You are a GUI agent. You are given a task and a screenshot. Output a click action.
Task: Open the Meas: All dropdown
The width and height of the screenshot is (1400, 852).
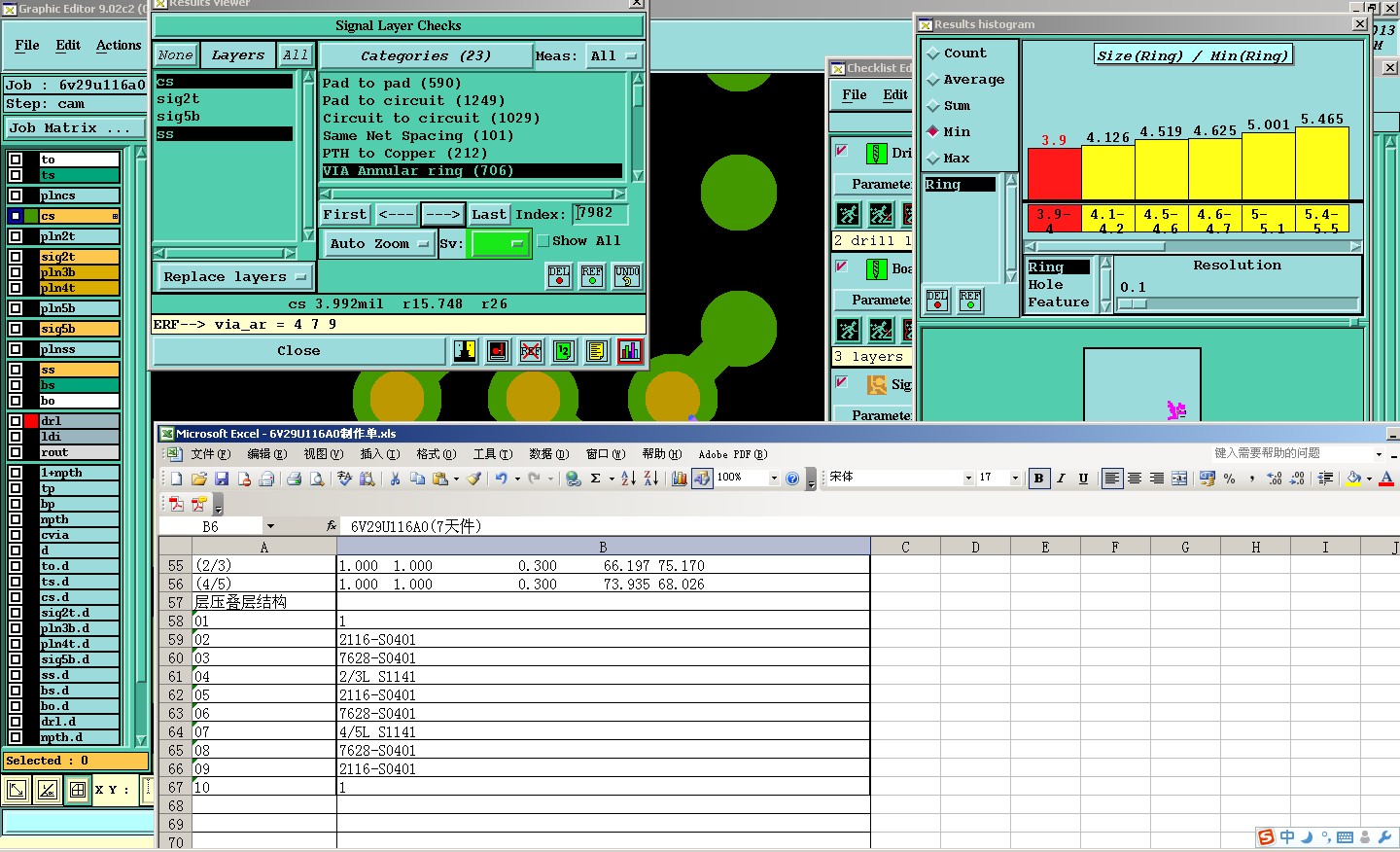point(613,56)
